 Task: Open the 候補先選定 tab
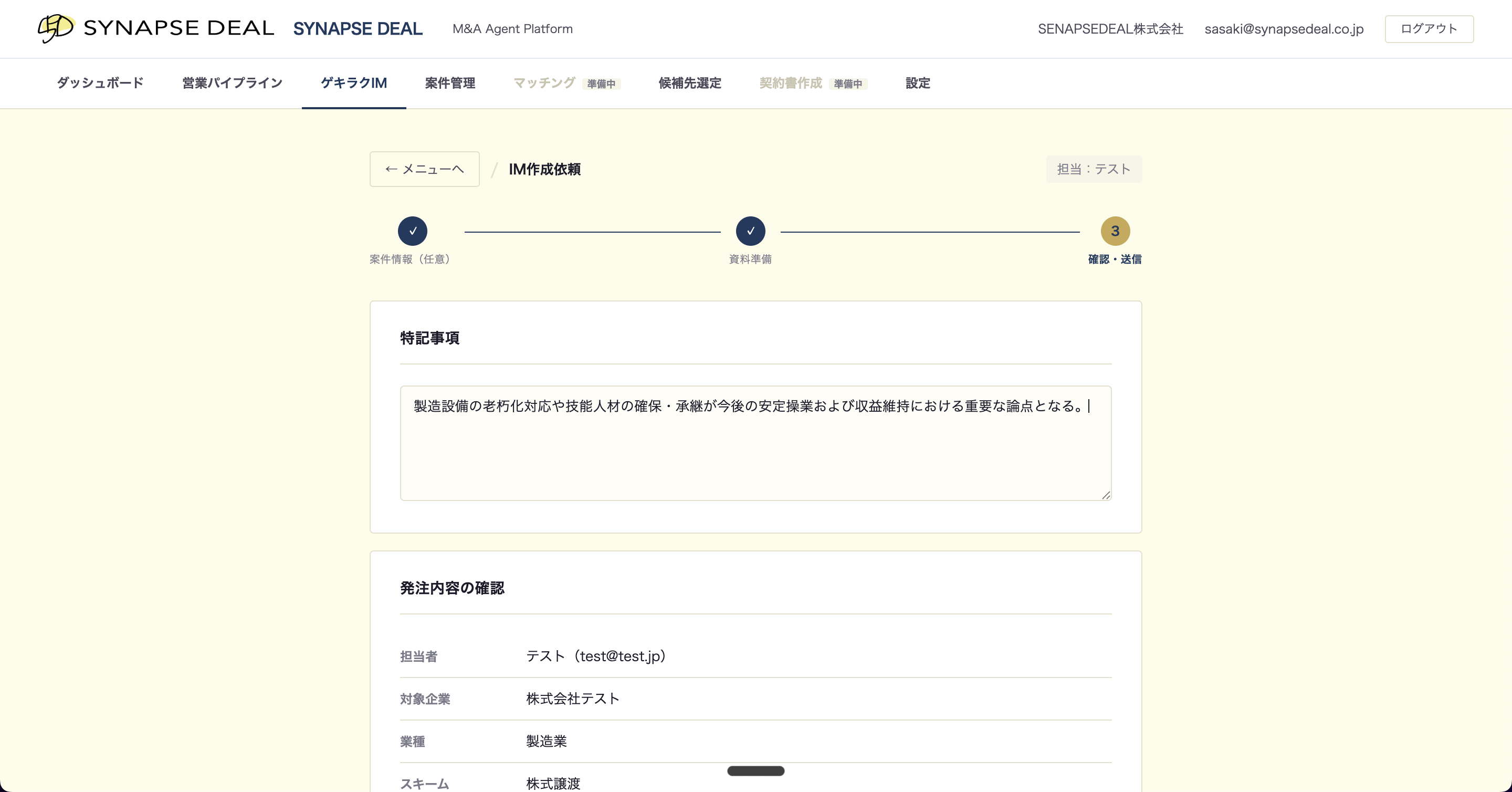[x=689, y=84]
